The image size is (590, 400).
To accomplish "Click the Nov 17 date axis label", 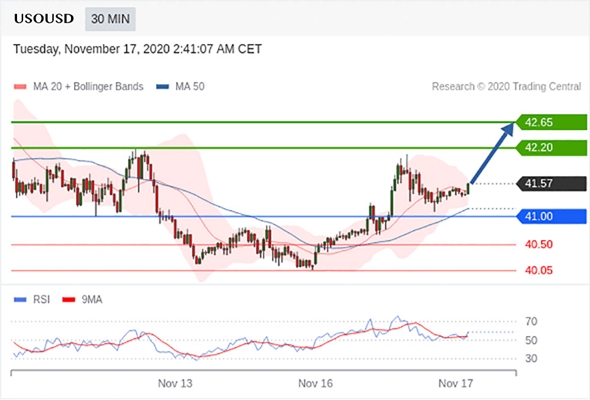I will (456, 383).
